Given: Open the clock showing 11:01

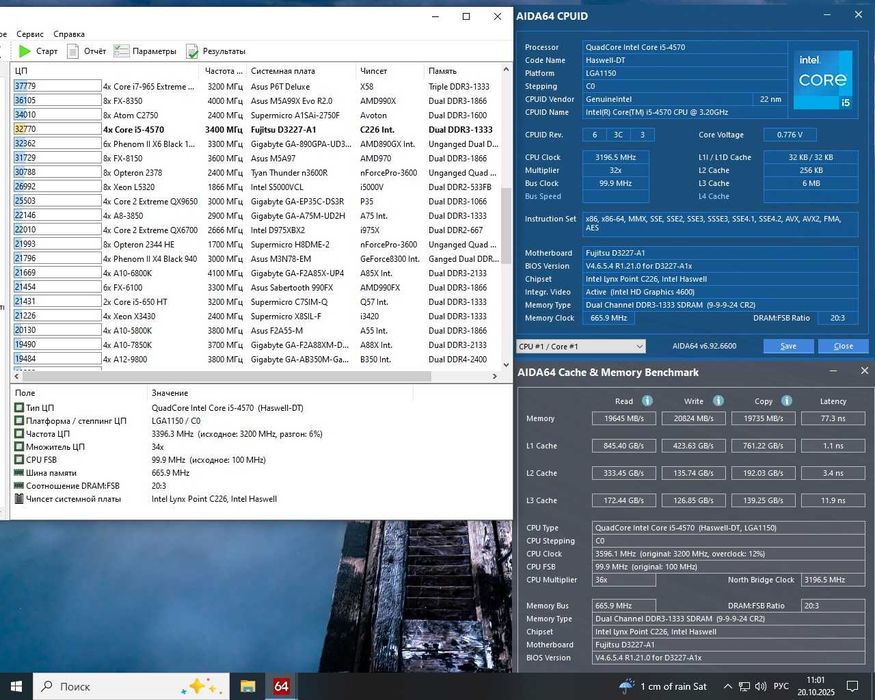Looking at the screenshot, I should coord(816,686).
